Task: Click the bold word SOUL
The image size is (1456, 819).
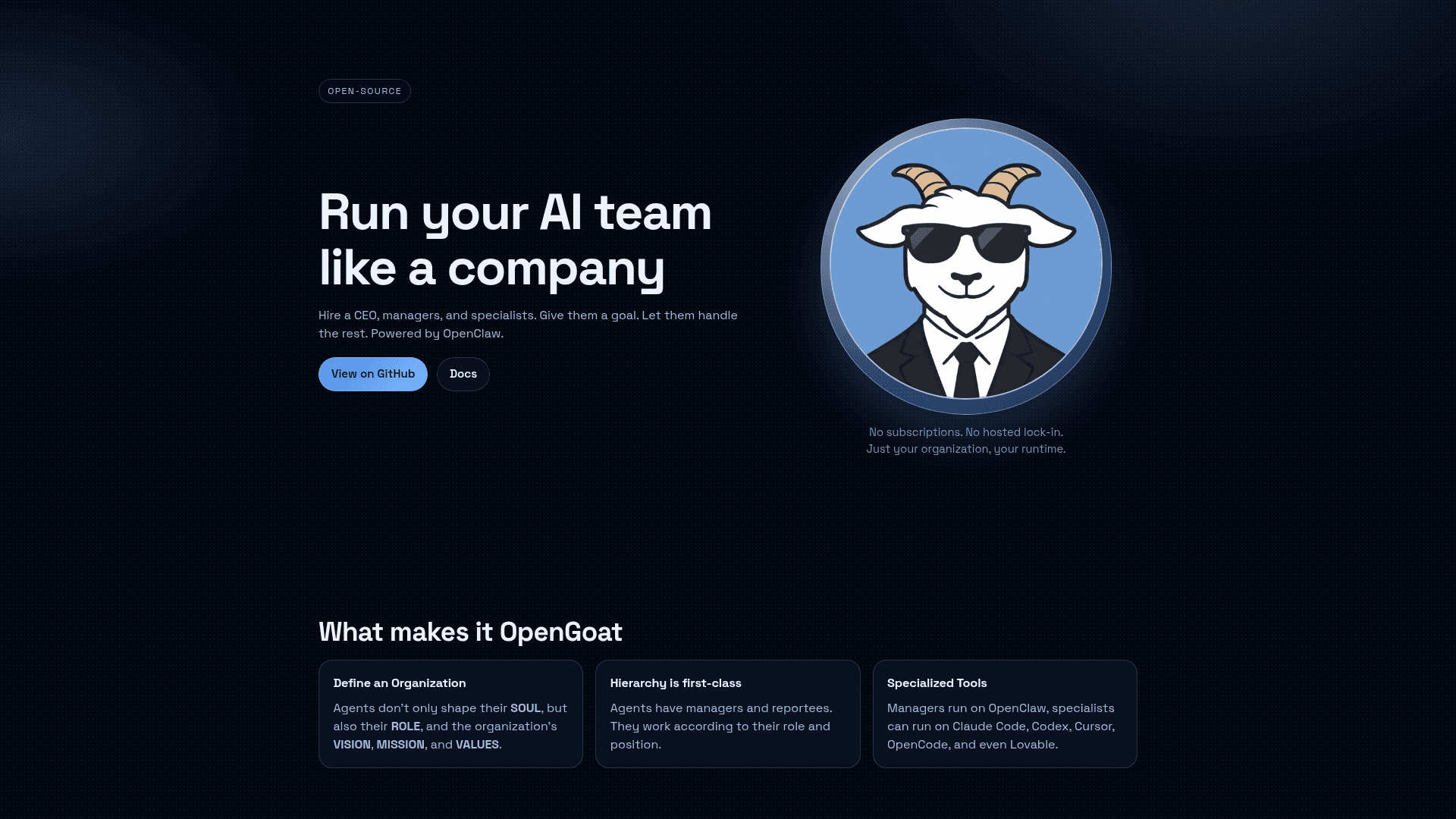Action: click(x=526, y=708)
